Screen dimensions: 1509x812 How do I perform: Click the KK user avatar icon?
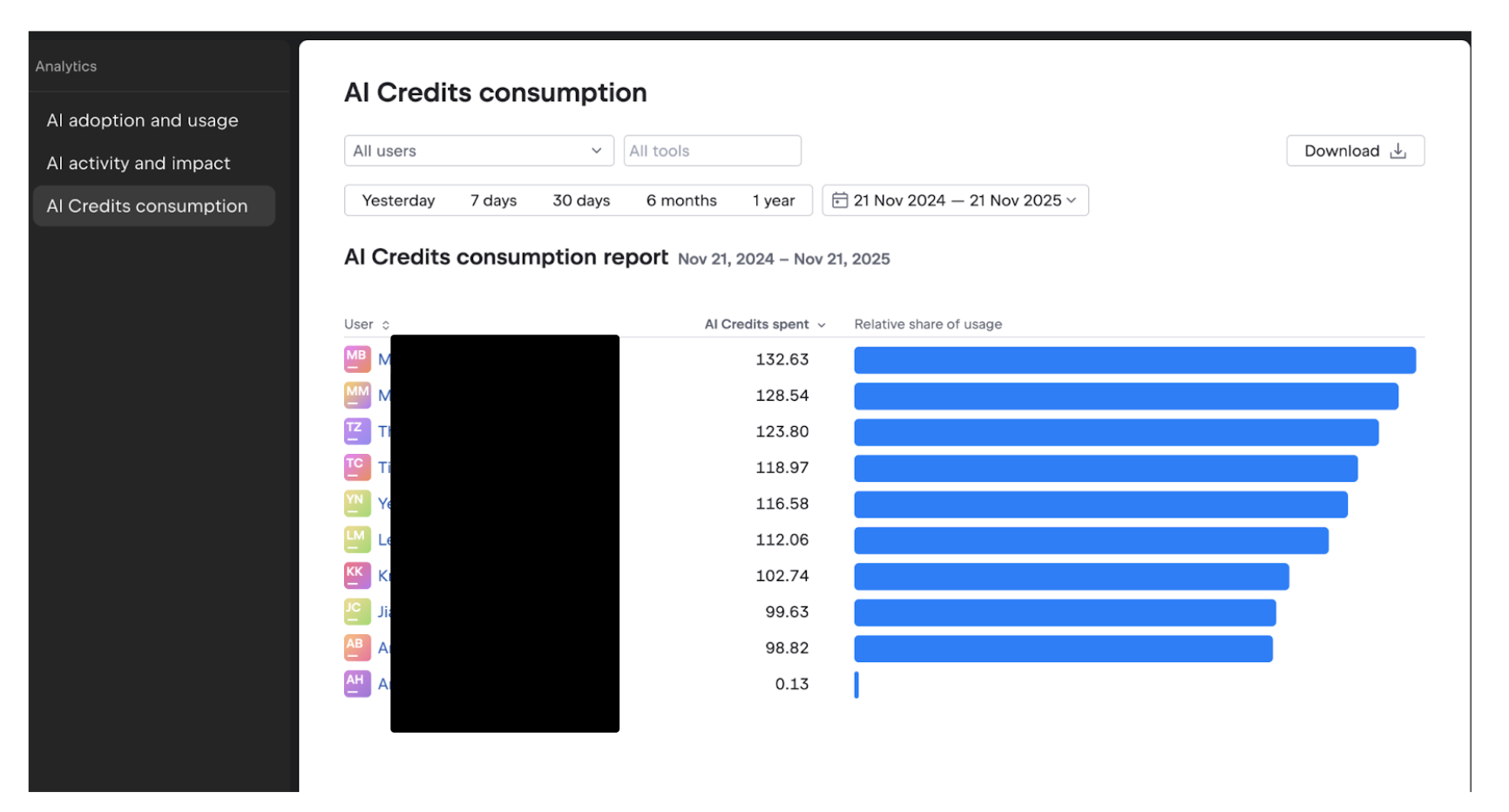tap(357, 576)
